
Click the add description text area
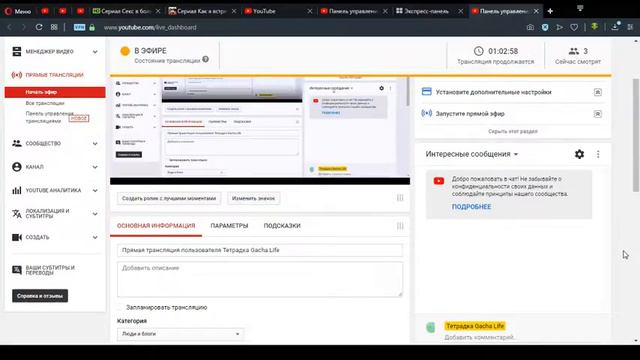pos(260,279)
